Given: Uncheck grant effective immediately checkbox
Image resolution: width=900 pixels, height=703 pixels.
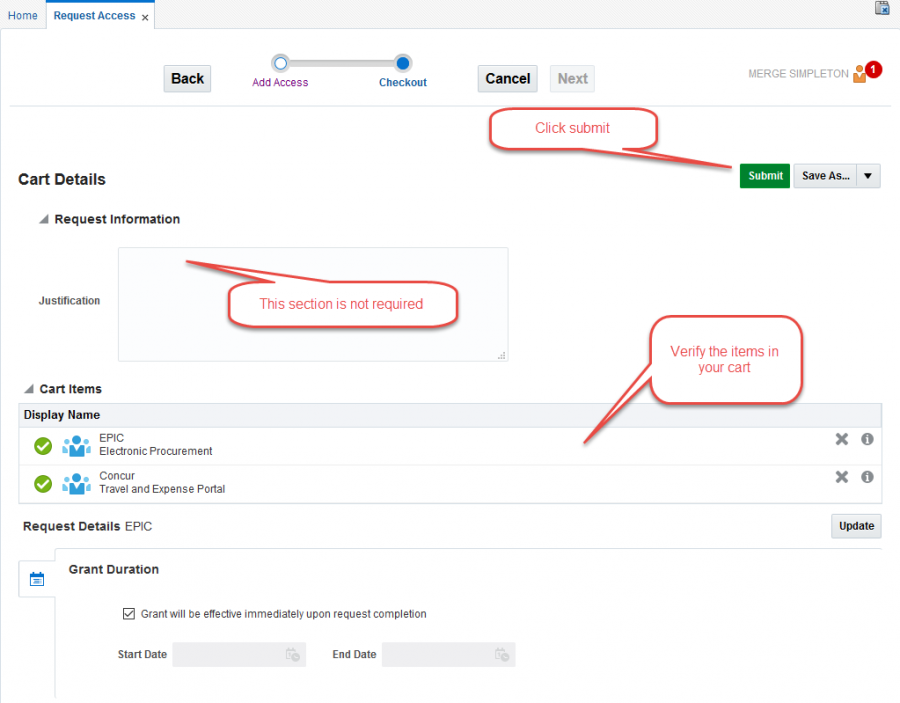Looking at the screenshot, I should pos(128,614).
